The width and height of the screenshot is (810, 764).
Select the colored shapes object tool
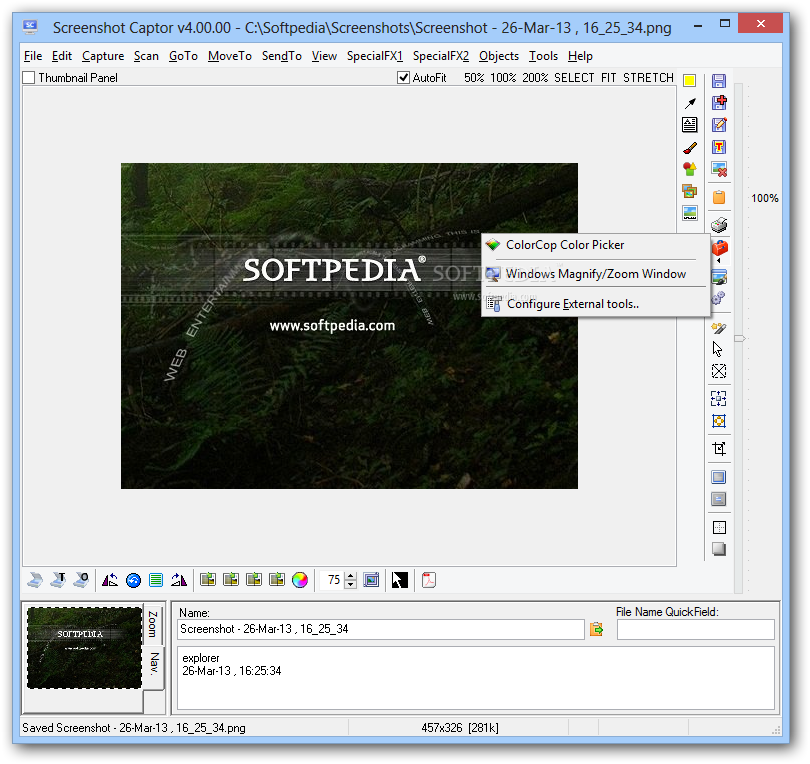(x=690, y=169)
